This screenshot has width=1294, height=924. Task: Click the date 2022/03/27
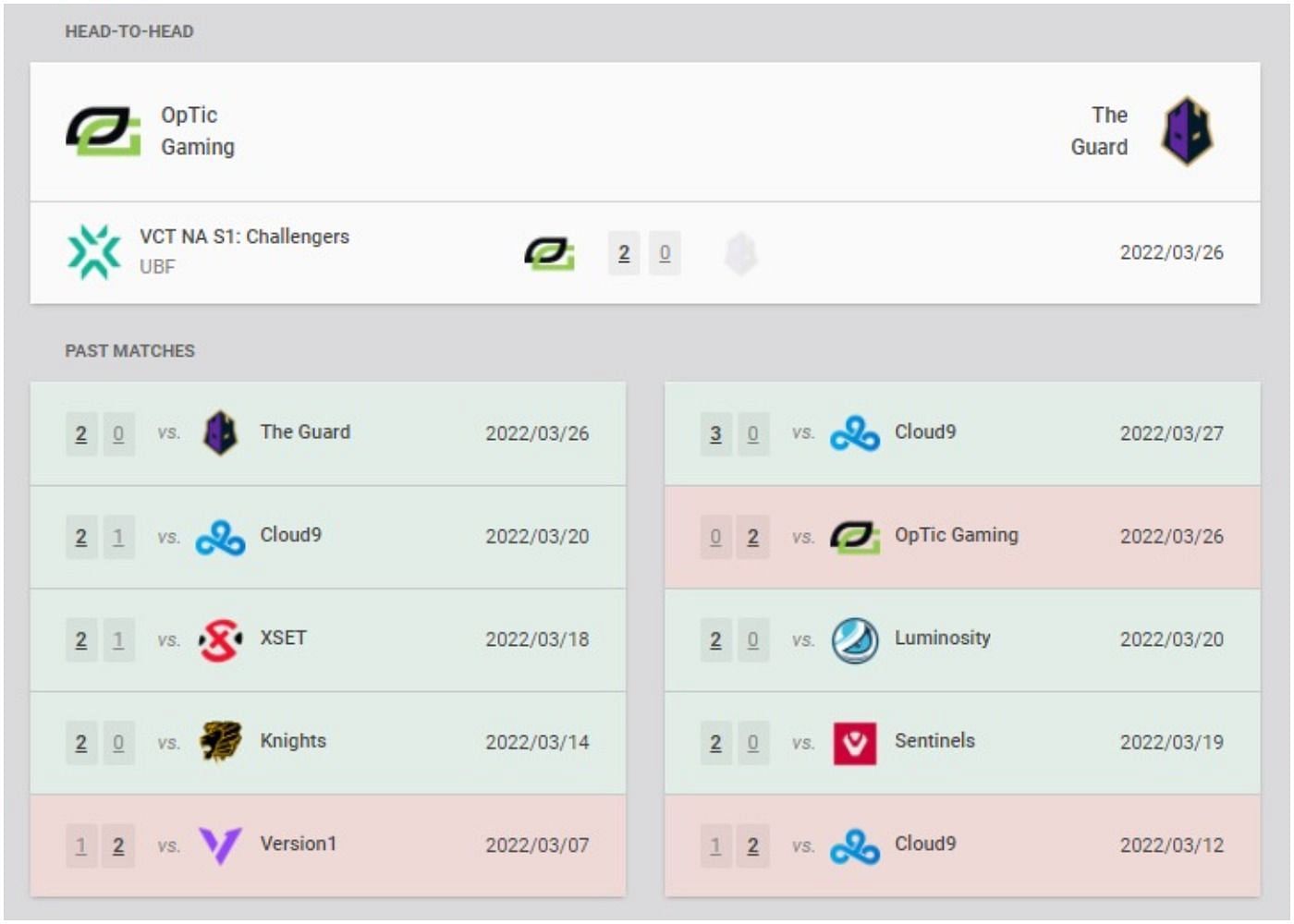1172,433
